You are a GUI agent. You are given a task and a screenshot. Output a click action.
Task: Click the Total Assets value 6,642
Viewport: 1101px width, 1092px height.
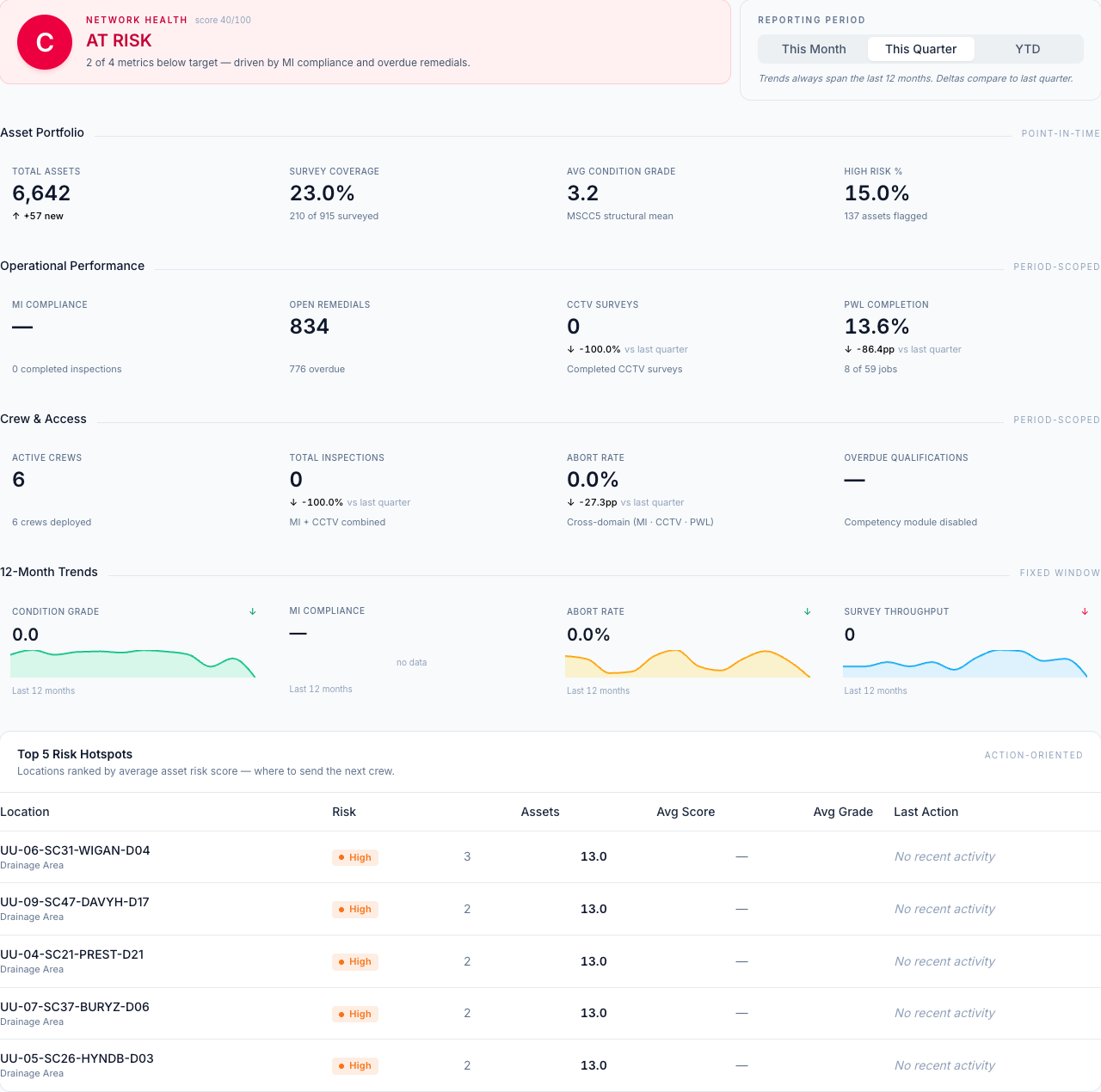click(41, 193)
